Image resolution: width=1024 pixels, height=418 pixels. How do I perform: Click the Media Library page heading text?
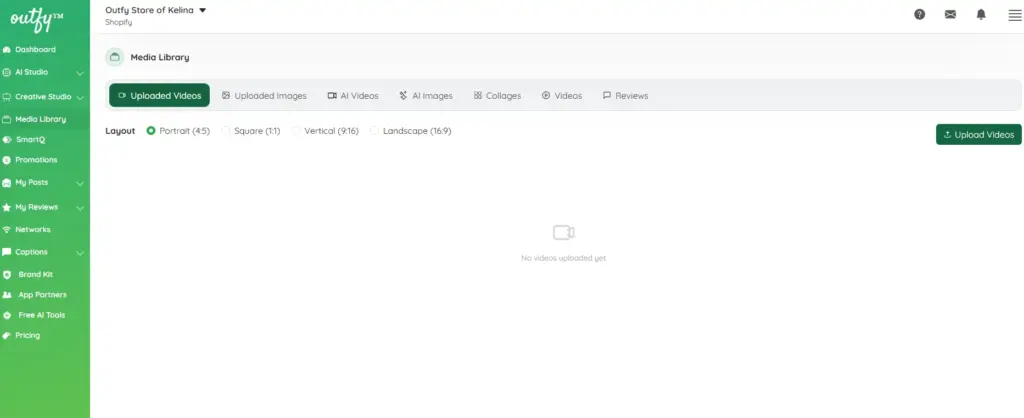pyautogui.click(x=160, y=57)
